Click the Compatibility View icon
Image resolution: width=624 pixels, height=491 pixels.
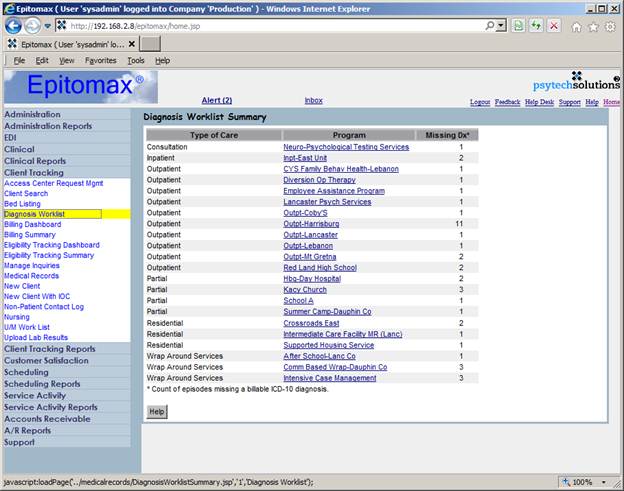[519, 25]
